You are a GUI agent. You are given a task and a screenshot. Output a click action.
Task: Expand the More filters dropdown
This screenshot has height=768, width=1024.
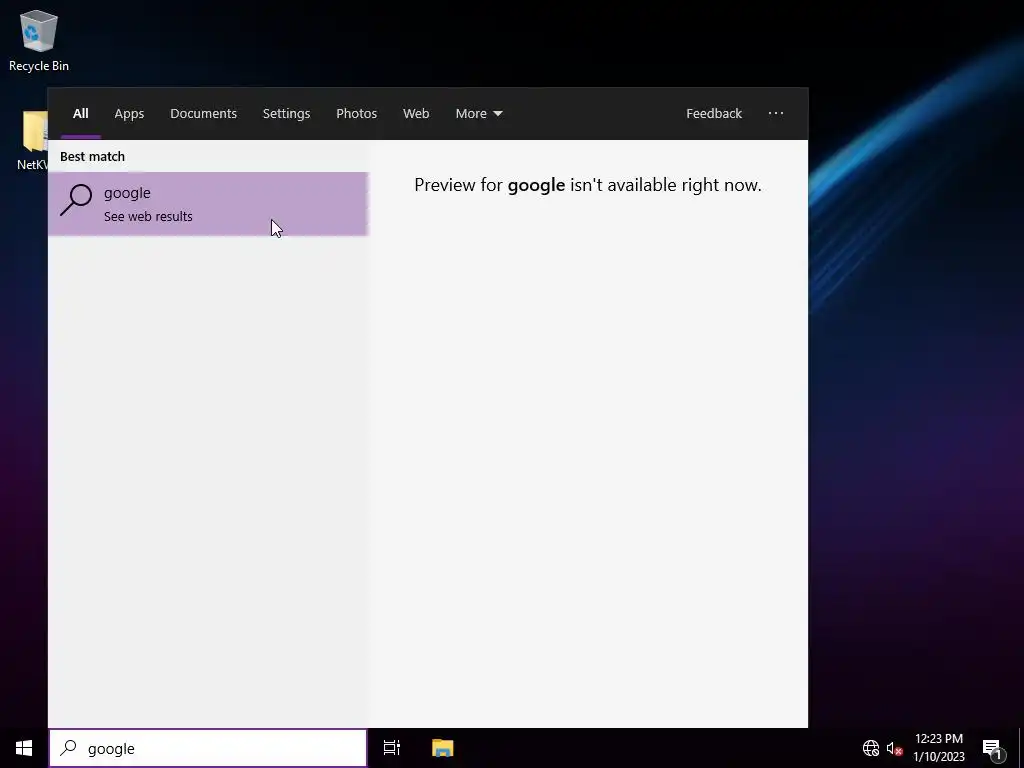pyautogui.click(x=479, y=113)
